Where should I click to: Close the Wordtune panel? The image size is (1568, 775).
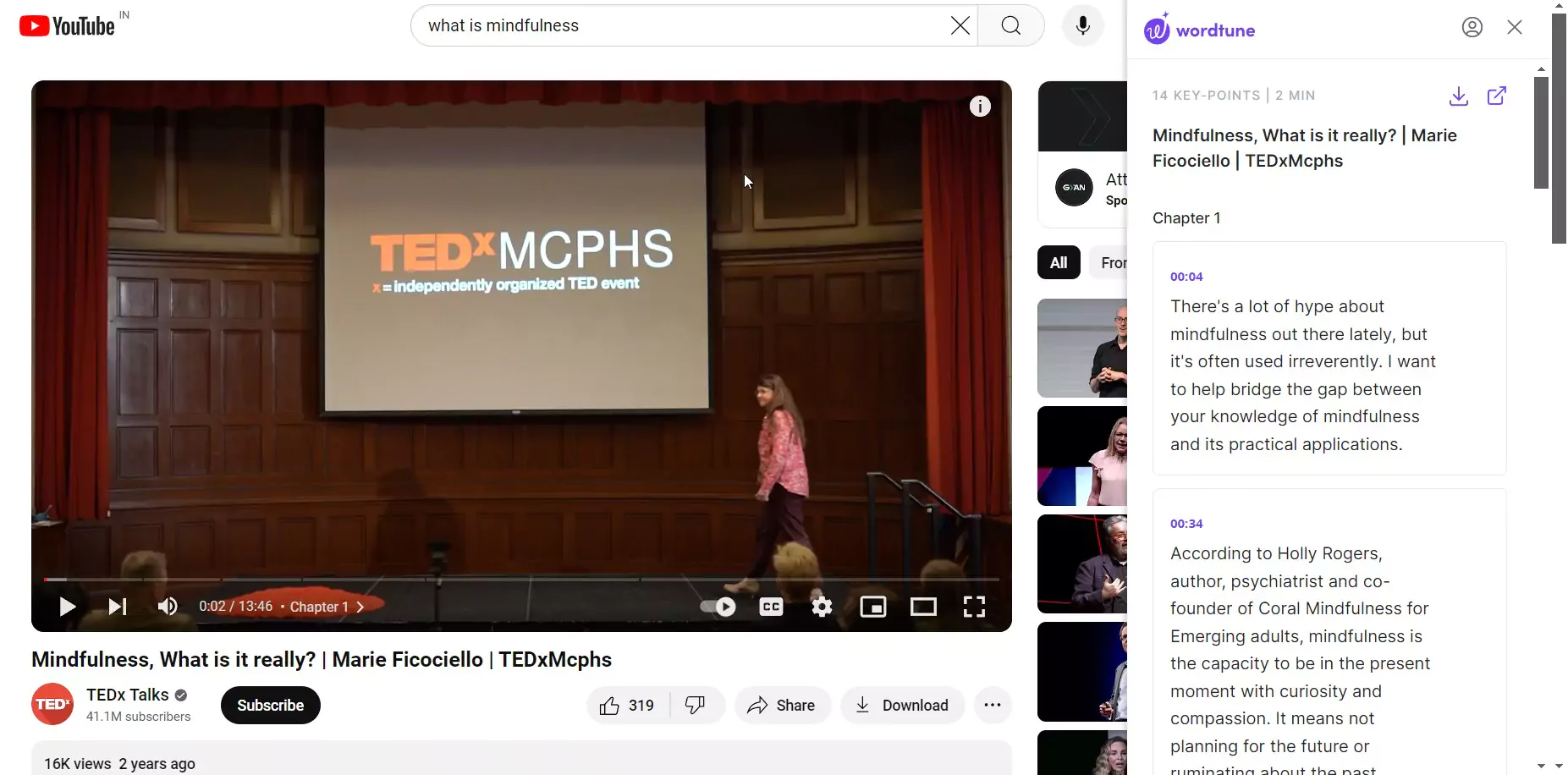[x=1515, y=28]
